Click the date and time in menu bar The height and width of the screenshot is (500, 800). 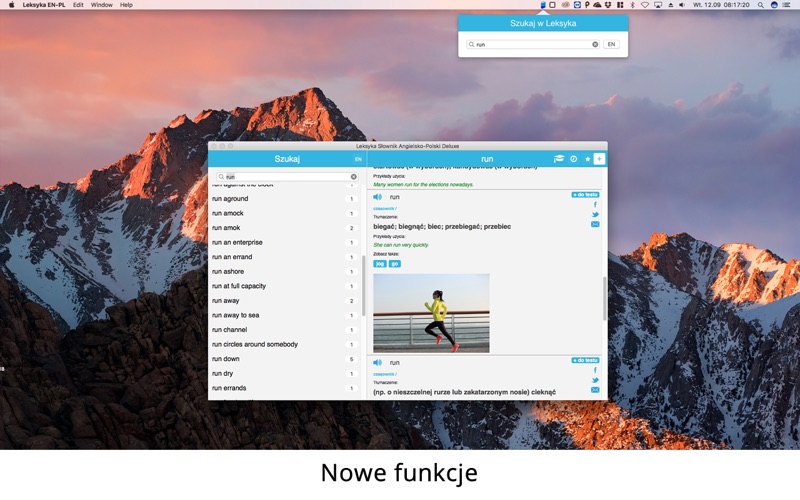(x=721, y=5)
